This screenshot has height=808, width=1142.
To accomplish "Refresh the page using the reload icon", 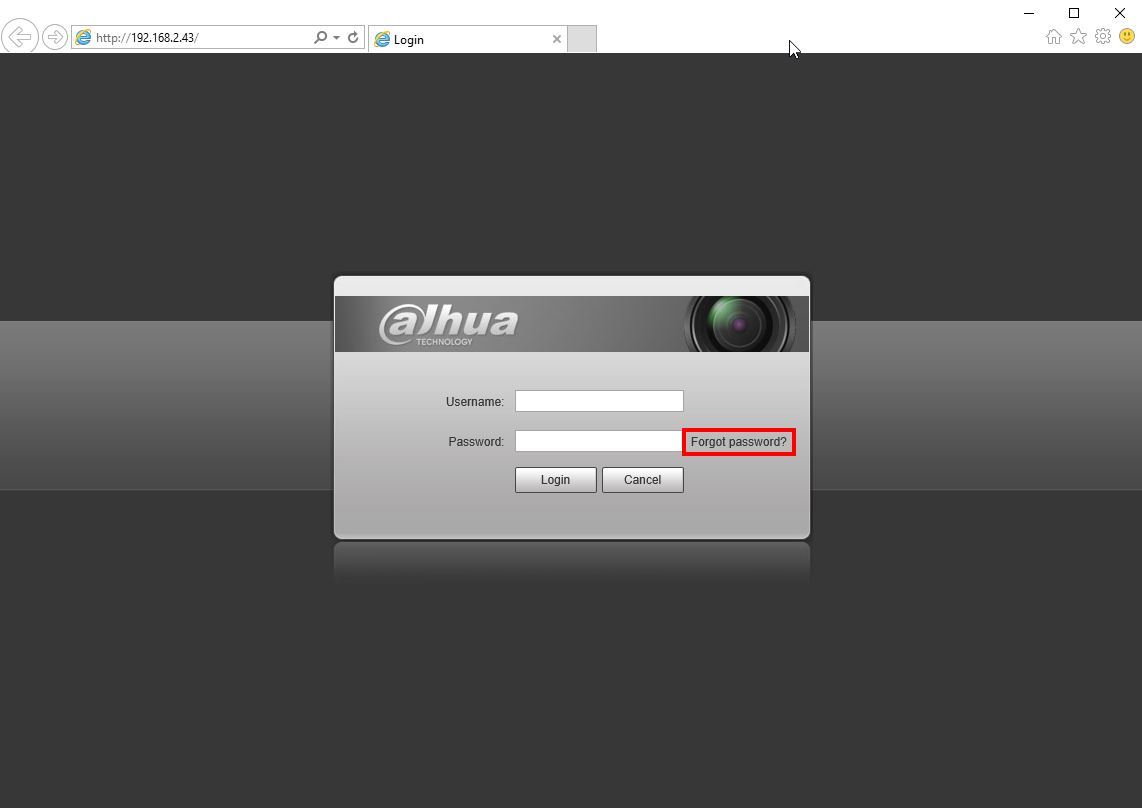I will pyautogui.click(x=352, y=36).
